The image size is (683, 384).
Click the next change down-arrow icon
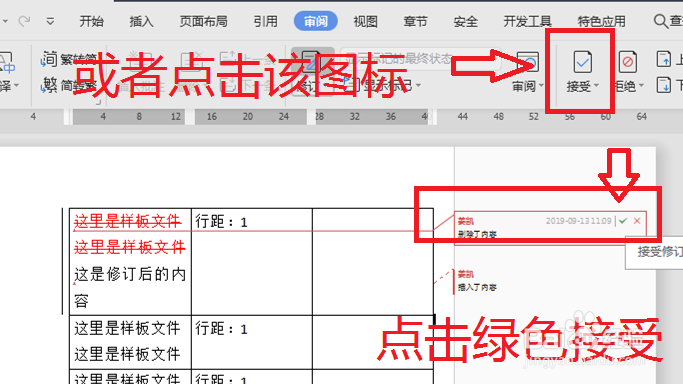point(663,84)
